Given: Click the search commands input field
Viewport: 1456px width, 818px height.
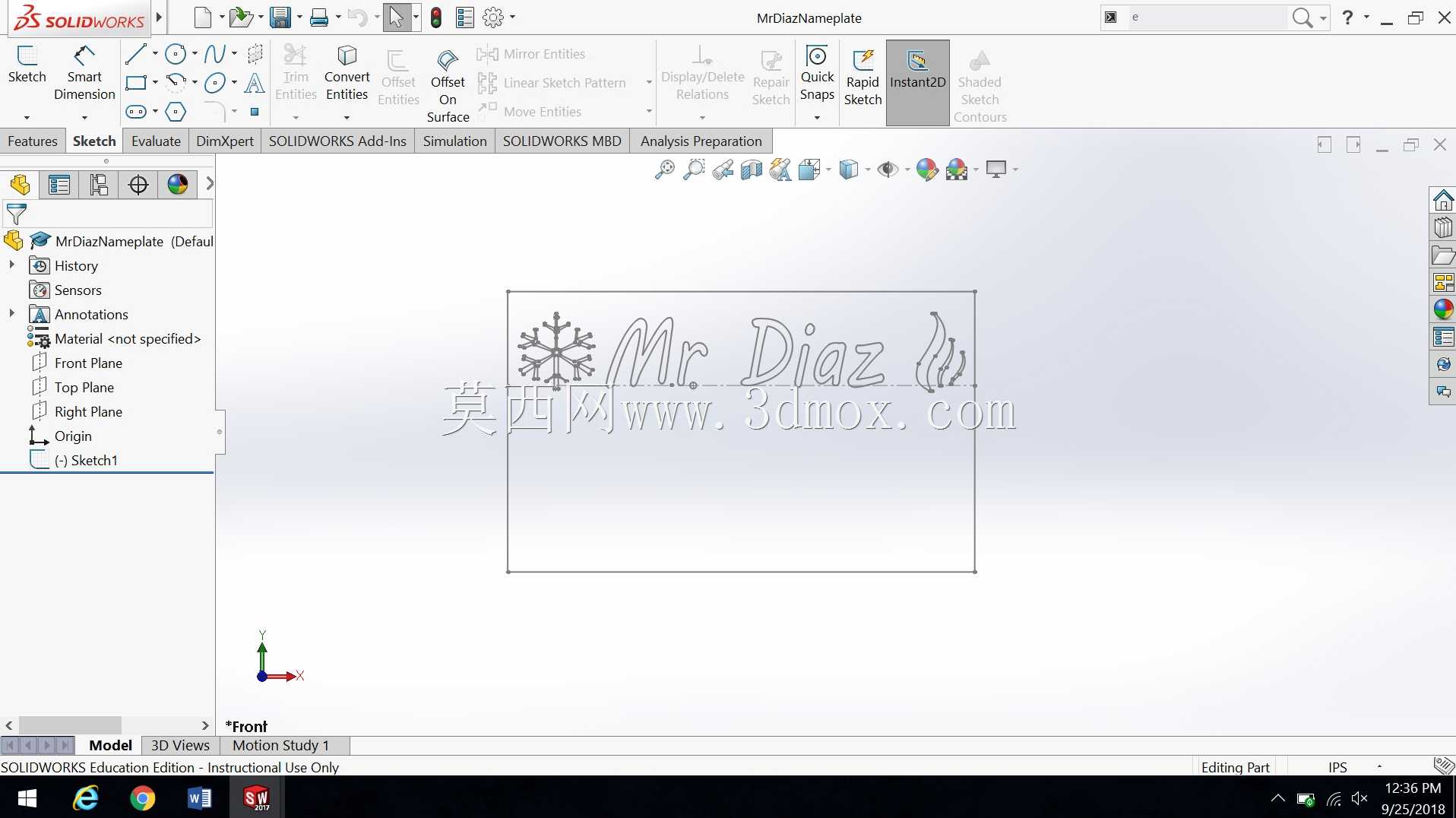Looking at the screenshot, I should pos(1207,17).
